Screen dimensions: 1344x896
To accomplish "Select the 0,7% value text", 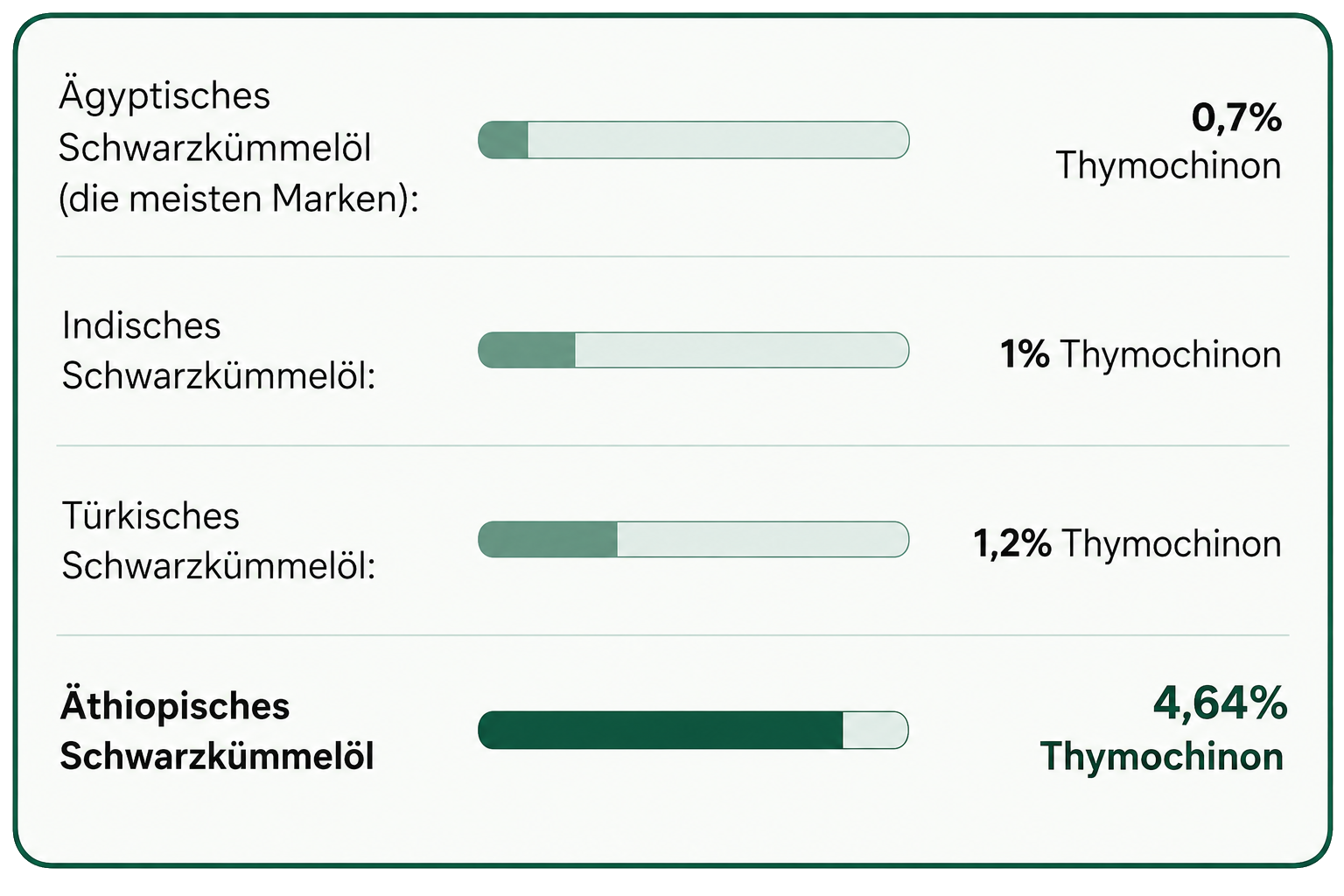I will click(1236, 117).
